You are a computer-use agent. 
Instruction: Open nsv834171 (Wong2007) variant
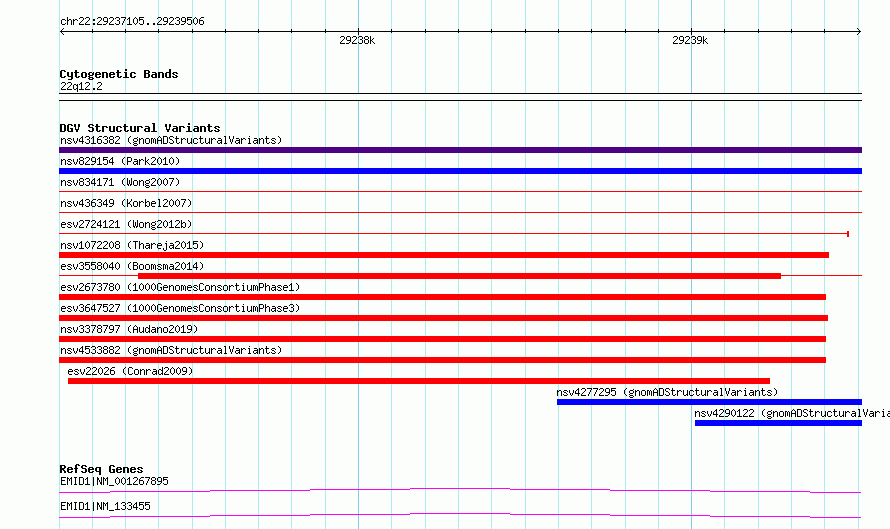click(x=120, y=182)
